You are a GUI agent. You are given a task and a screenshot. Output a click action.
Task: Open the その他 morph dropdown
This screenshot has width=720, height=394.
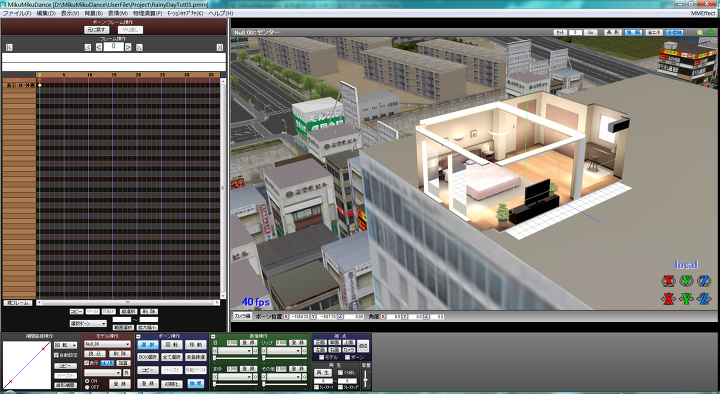[283, 377]
